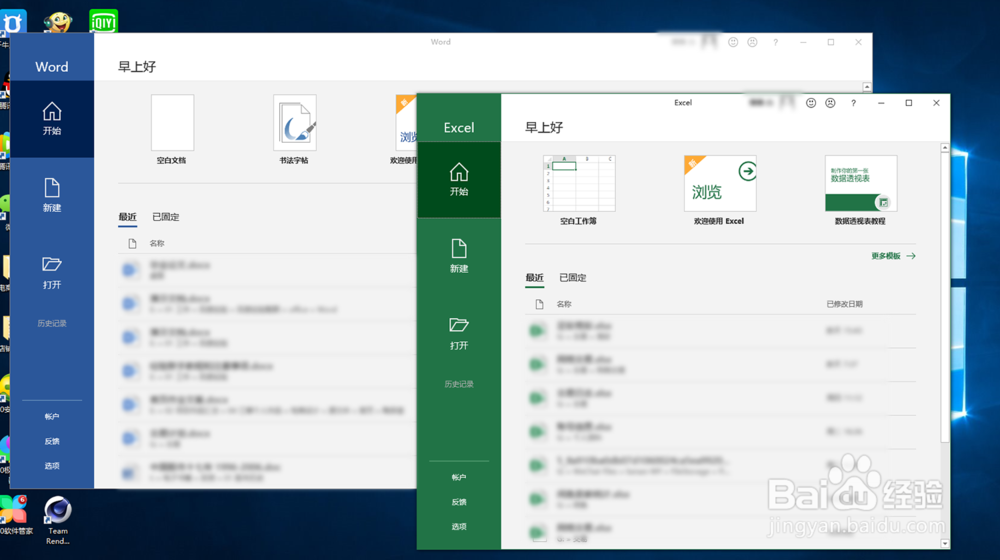1000x560 pixels.
Task: Open the partly hidden 欢迎使用 template in Word
Action: point(405,129)
